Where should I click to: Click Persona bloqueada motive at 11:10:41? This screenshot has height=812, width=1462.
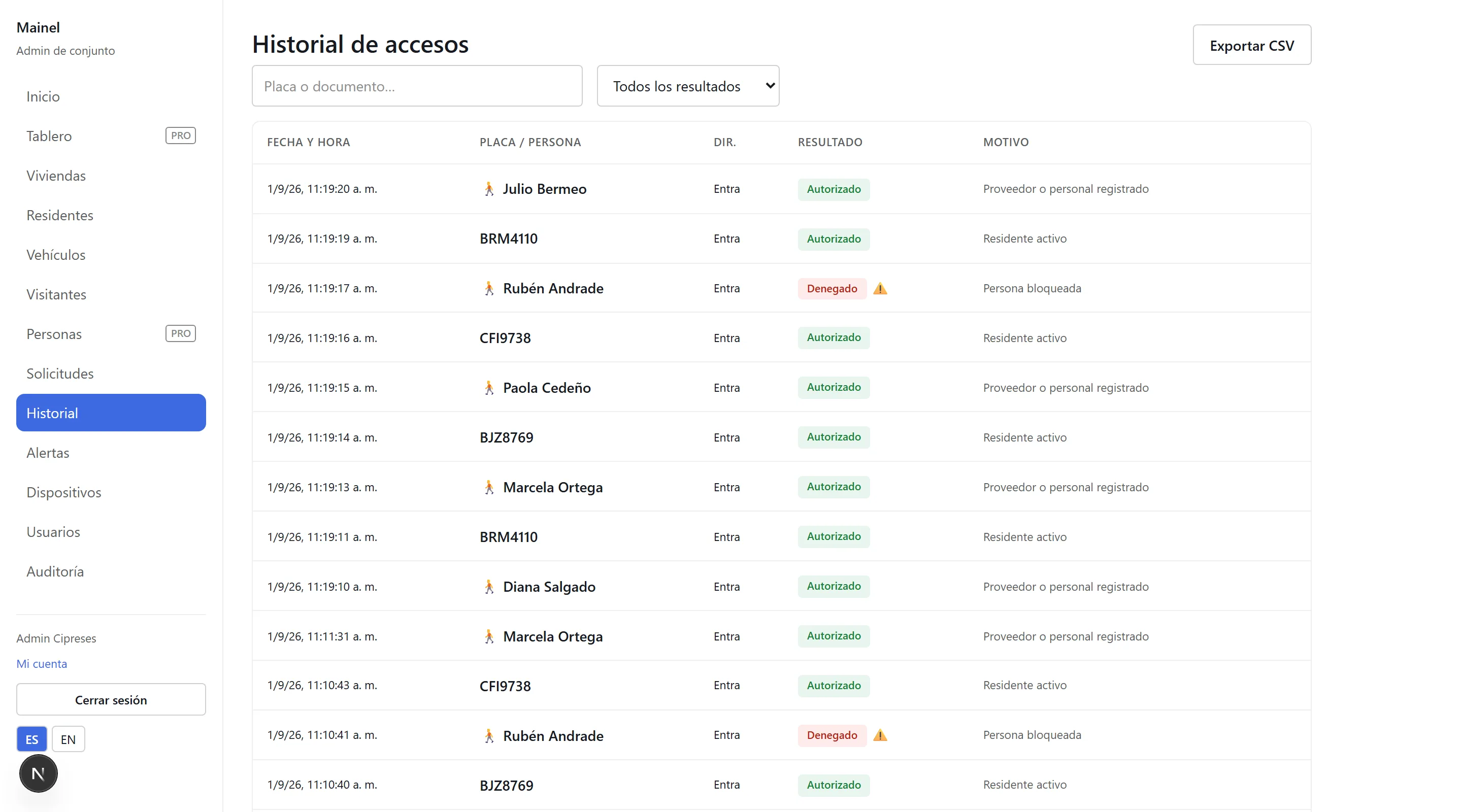pyautogui.click(x=1032, y=735)
